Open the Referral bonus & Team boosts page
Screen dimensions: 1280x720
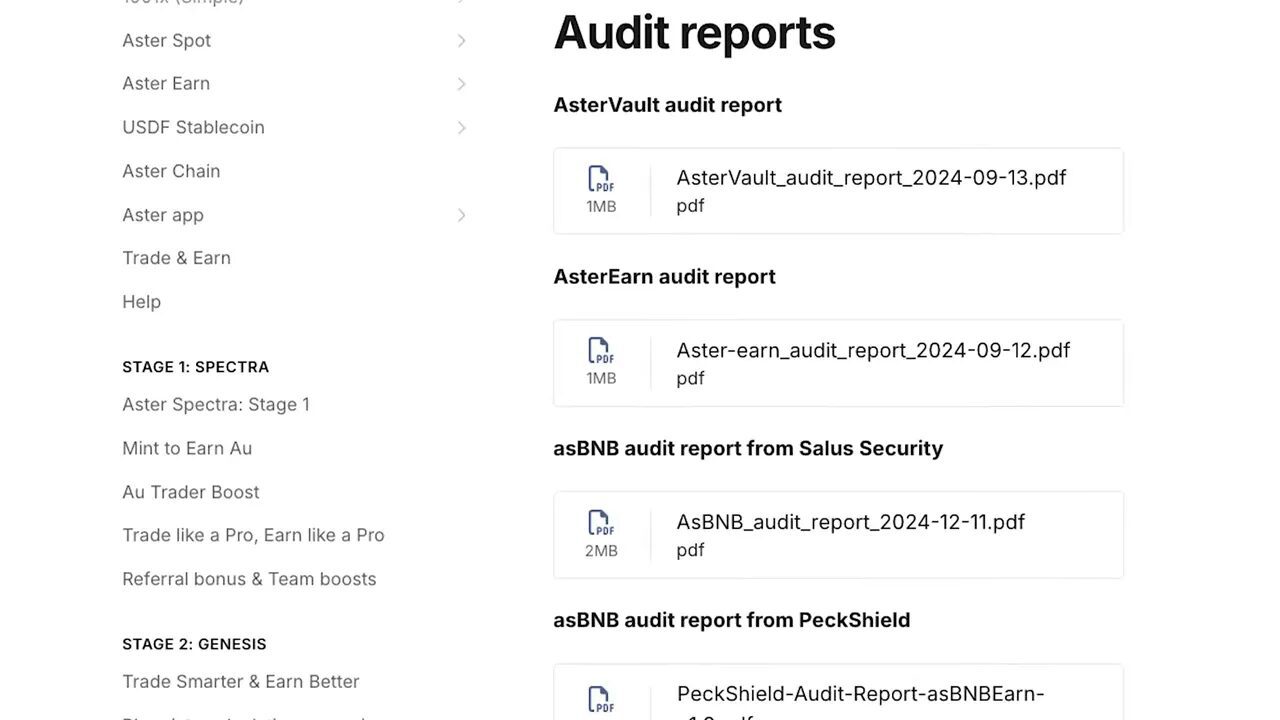249,579
